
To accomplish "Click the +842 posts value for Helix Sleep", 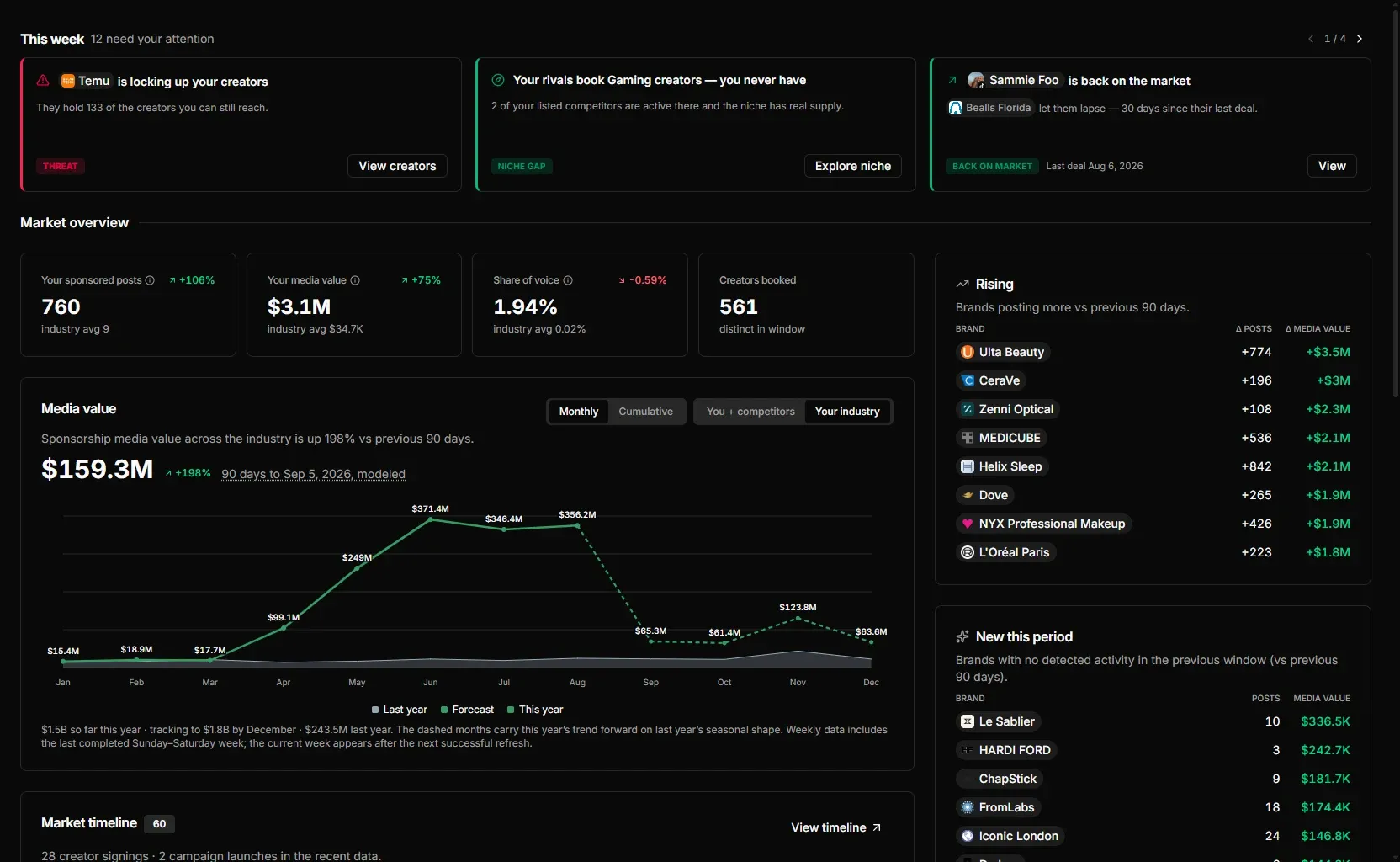I will pos(1256,466).
